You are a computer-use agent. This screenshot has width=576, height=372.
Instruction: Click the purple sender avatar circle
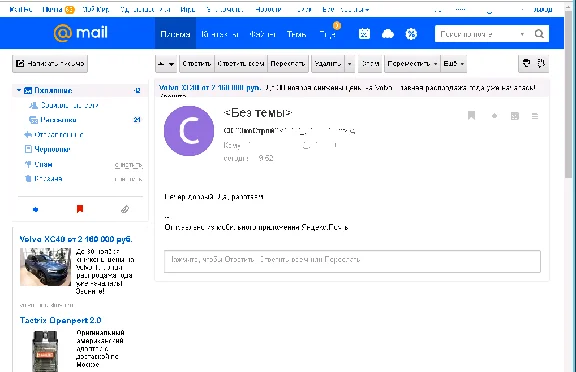[189, 131]
